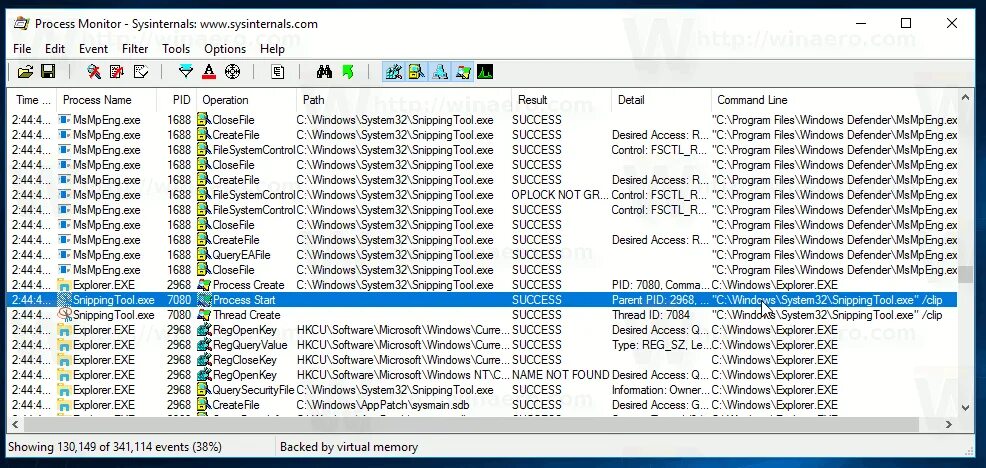Open the Help menu

(272, 48)
